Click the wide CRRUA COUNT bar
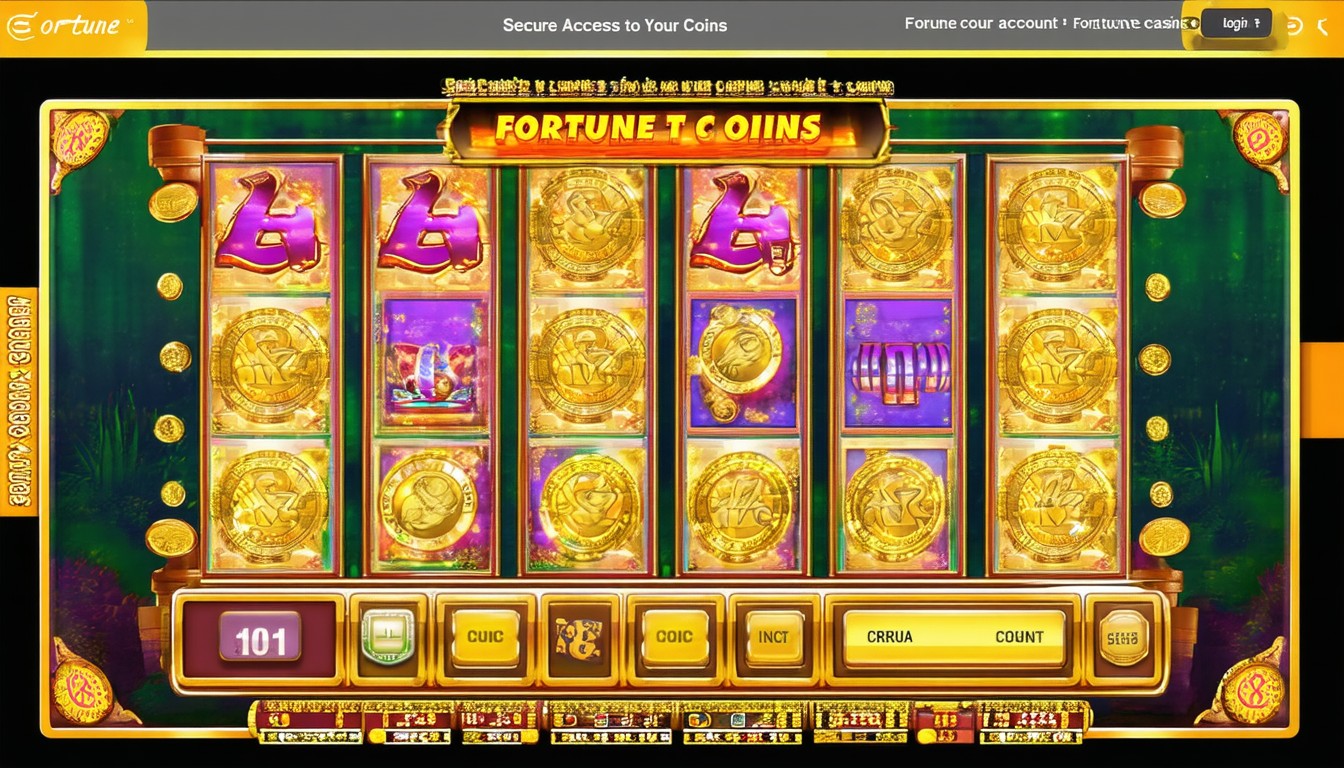Viewport: 1344px width, 768px height. point(954,638)
